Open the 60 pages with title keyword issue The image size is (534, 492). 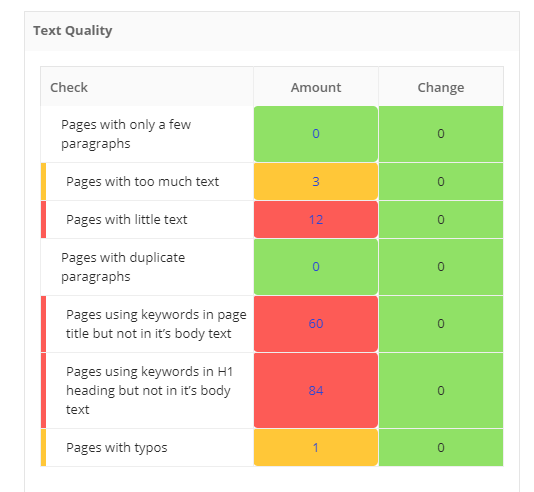(316, 323)
